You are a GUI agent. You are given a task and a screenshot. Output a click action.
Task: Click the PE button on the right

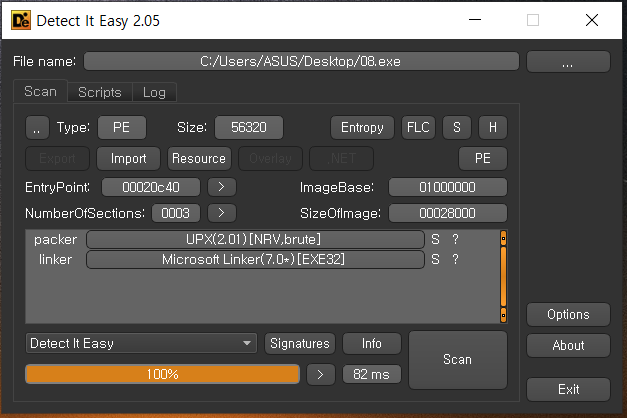(483, 158)
